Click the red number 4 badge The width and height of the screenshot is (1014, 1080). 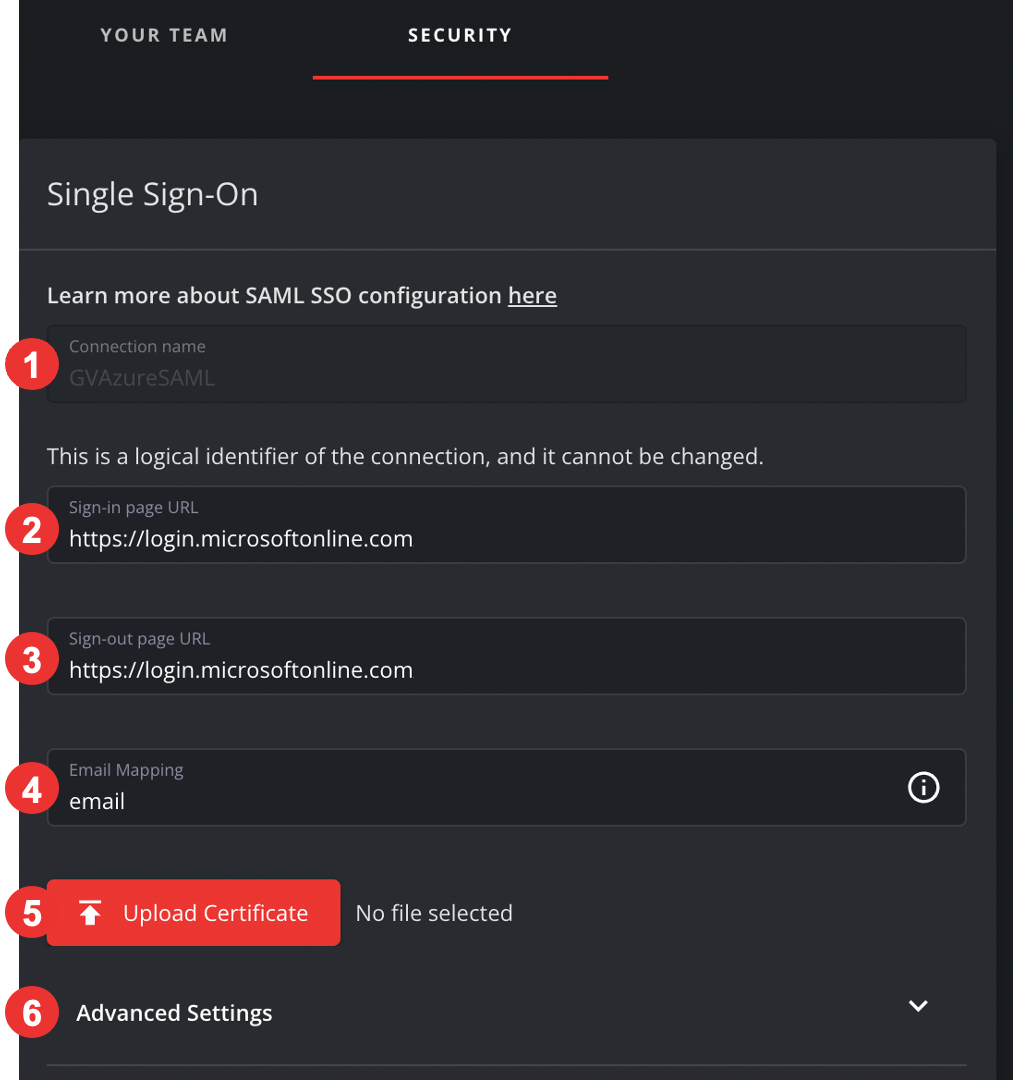[x=31, y=790]
